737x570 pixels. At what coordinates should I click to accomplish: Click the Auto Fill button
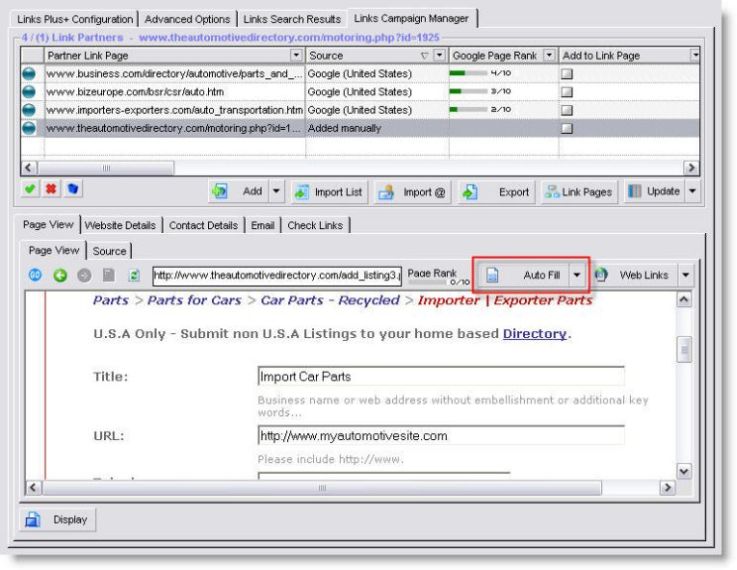(x=523, y=275)
